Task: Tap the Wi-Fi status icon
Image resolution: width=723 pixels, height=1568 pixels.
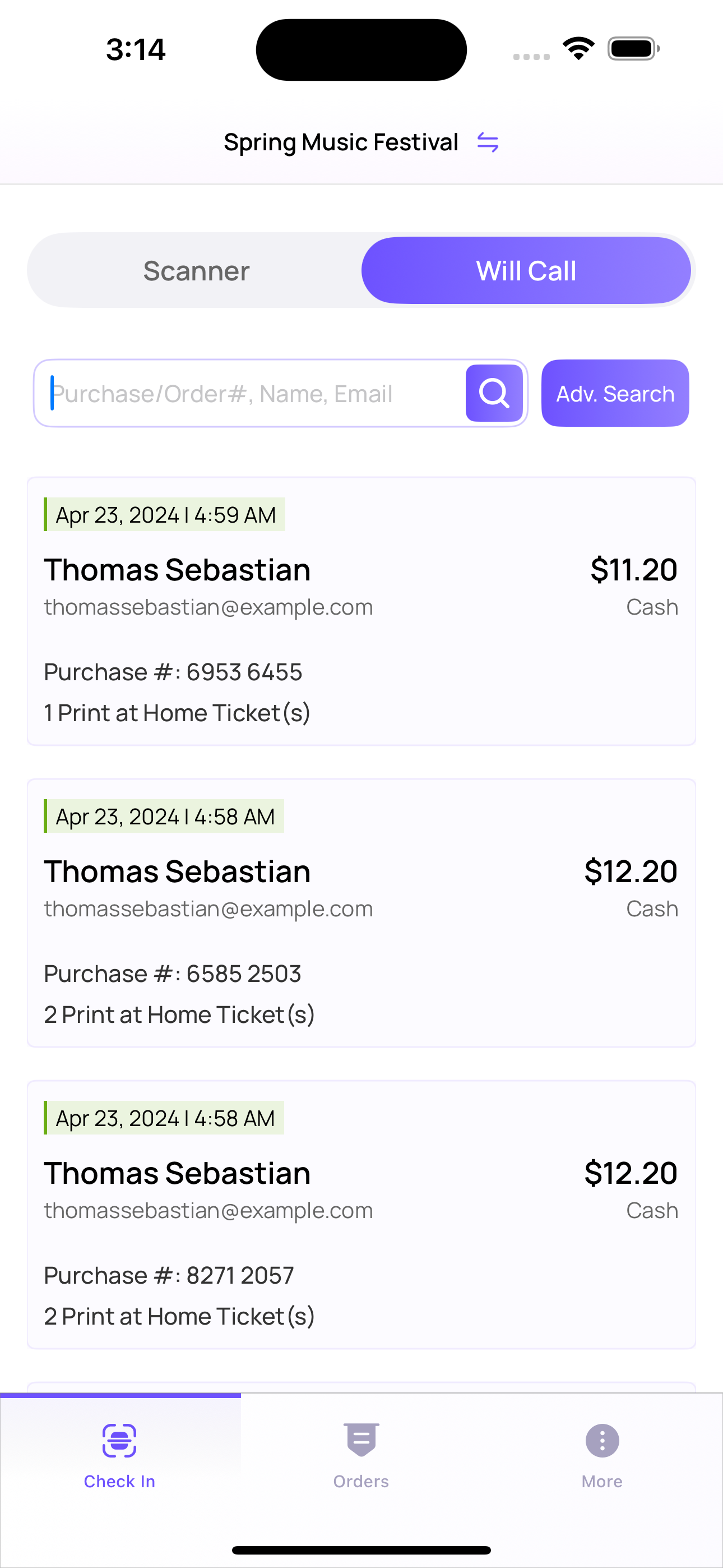Action: point(579,49)
